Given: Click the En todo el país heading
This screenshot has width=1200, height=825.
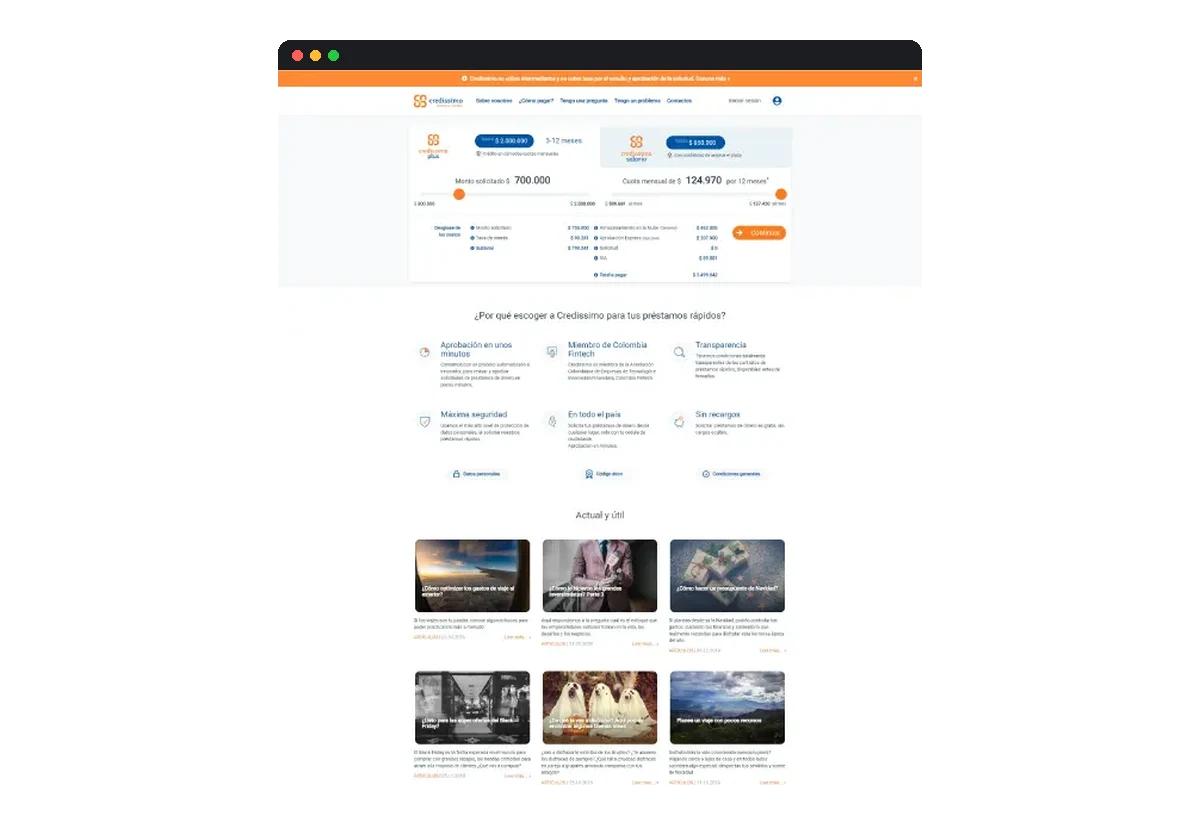Looking at the screenshot, I should click(594, 414).
